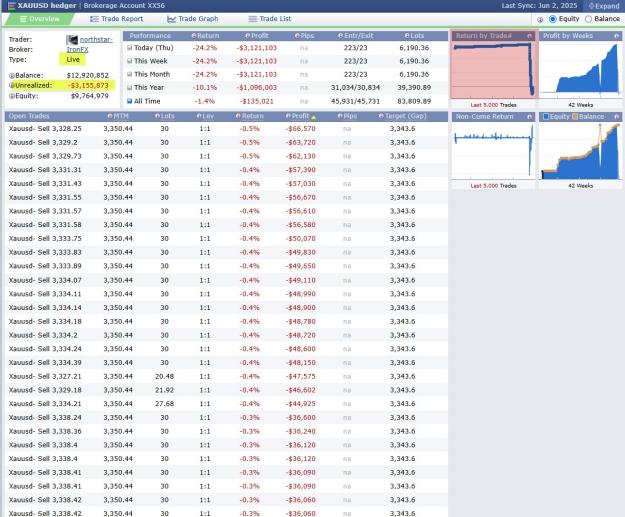Viewport: 625px width, 517px height.
Task: Select the This Month period selector
Action: point(130,74)
